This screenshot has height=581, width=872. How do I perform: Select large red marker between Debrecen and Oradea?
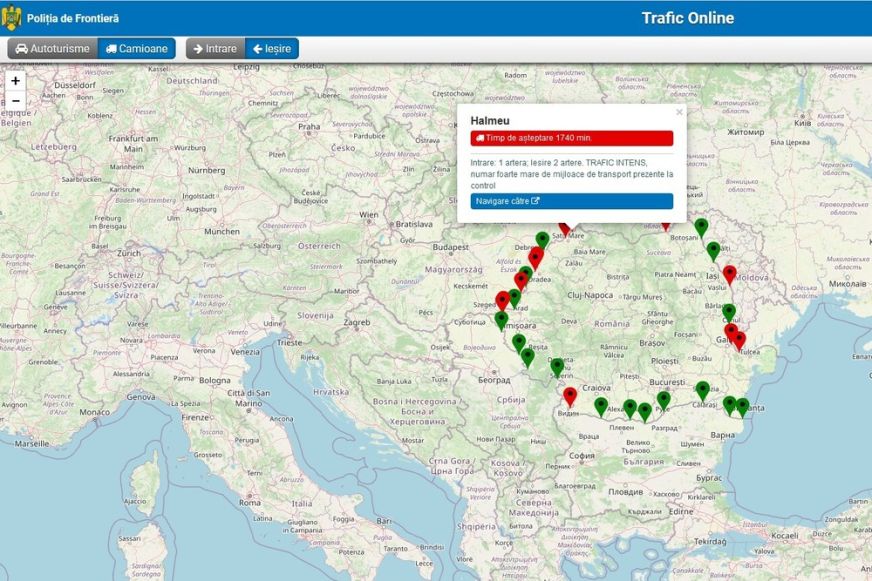click(x=536, y=258)
